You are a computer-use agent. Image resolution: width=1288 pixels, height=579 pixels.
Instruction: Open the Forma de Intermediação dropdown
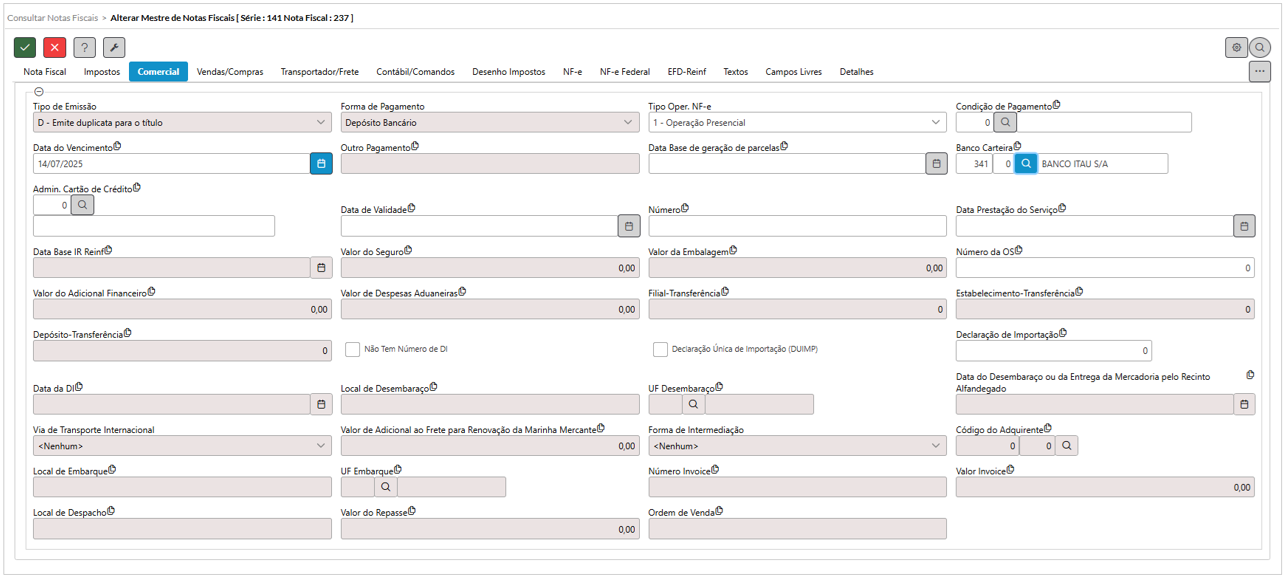click(798, 446)
